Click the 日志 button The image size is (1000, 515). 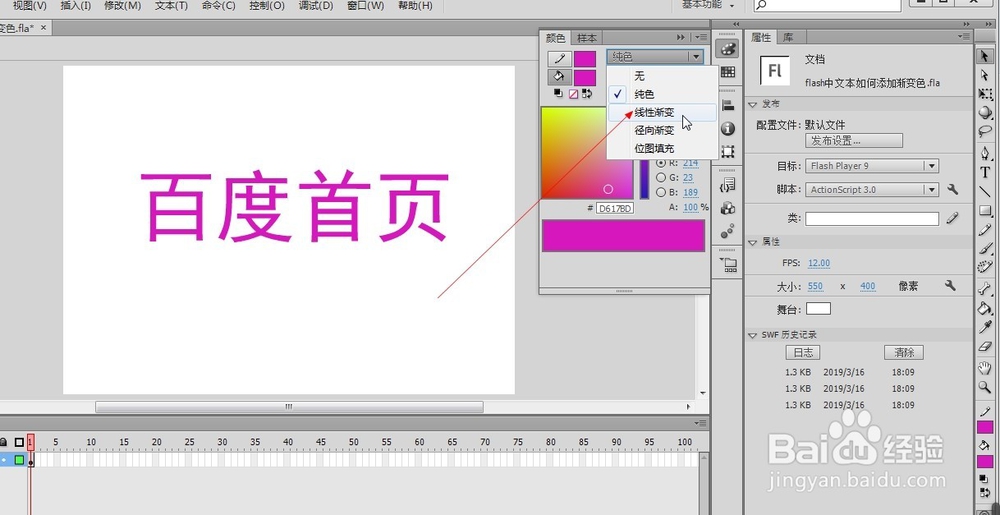pyautogui.click(x=803, y=352)
